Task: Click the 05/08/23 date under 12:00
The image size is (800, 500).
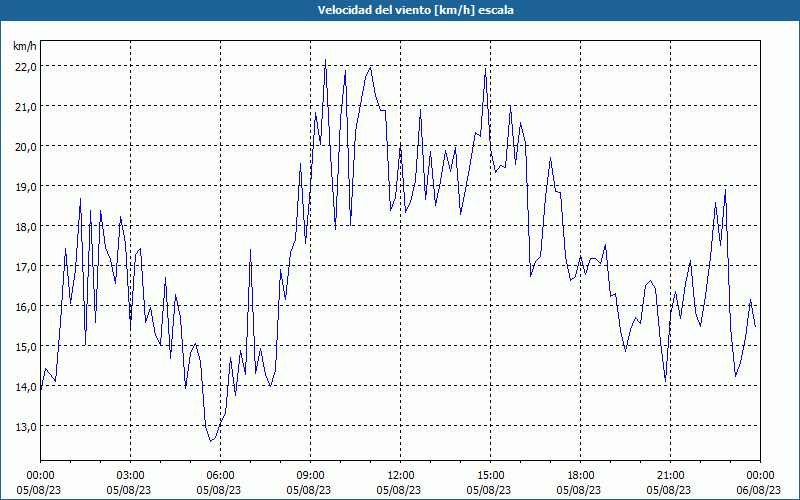Action: click(399, 490)
